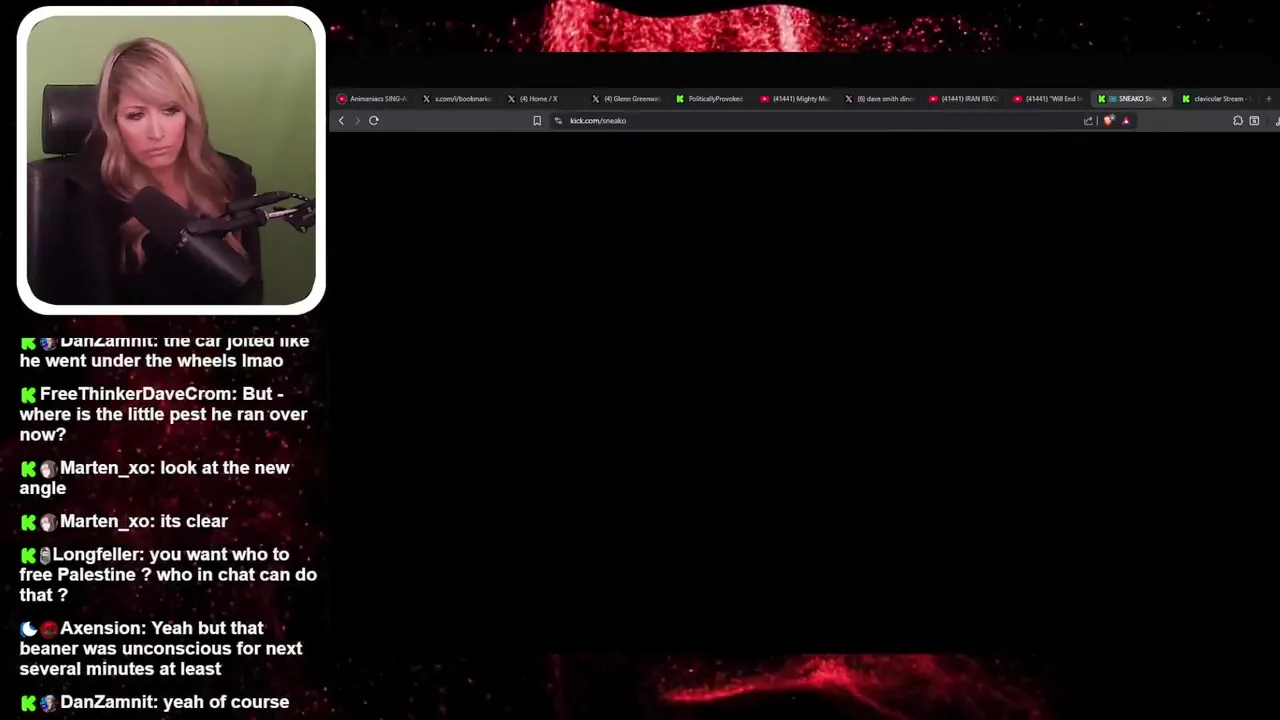Click DanZamnit on 'yeah of course' message

pyautogui.click(x=106, y=702)
